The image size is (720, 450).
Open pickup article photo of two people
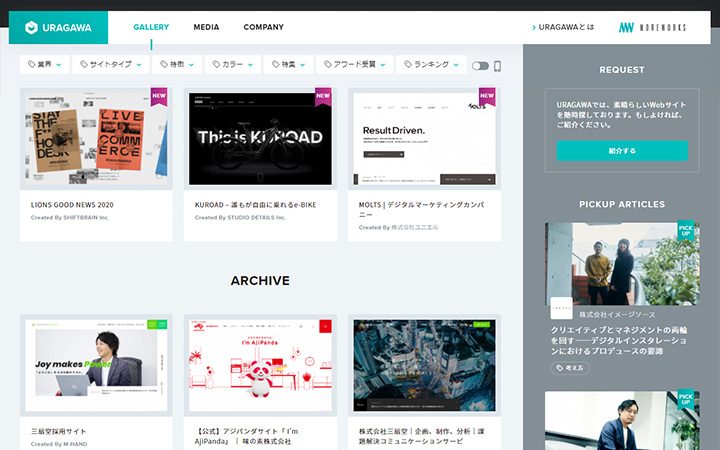(622, 264)
